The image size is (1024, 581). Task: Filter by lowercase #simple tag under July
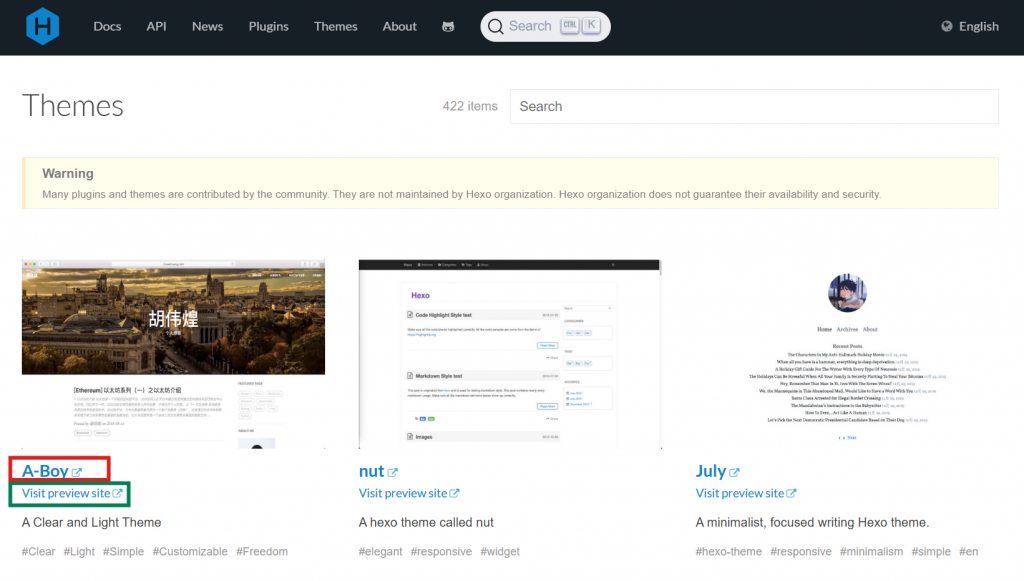[x=931, y=552]
